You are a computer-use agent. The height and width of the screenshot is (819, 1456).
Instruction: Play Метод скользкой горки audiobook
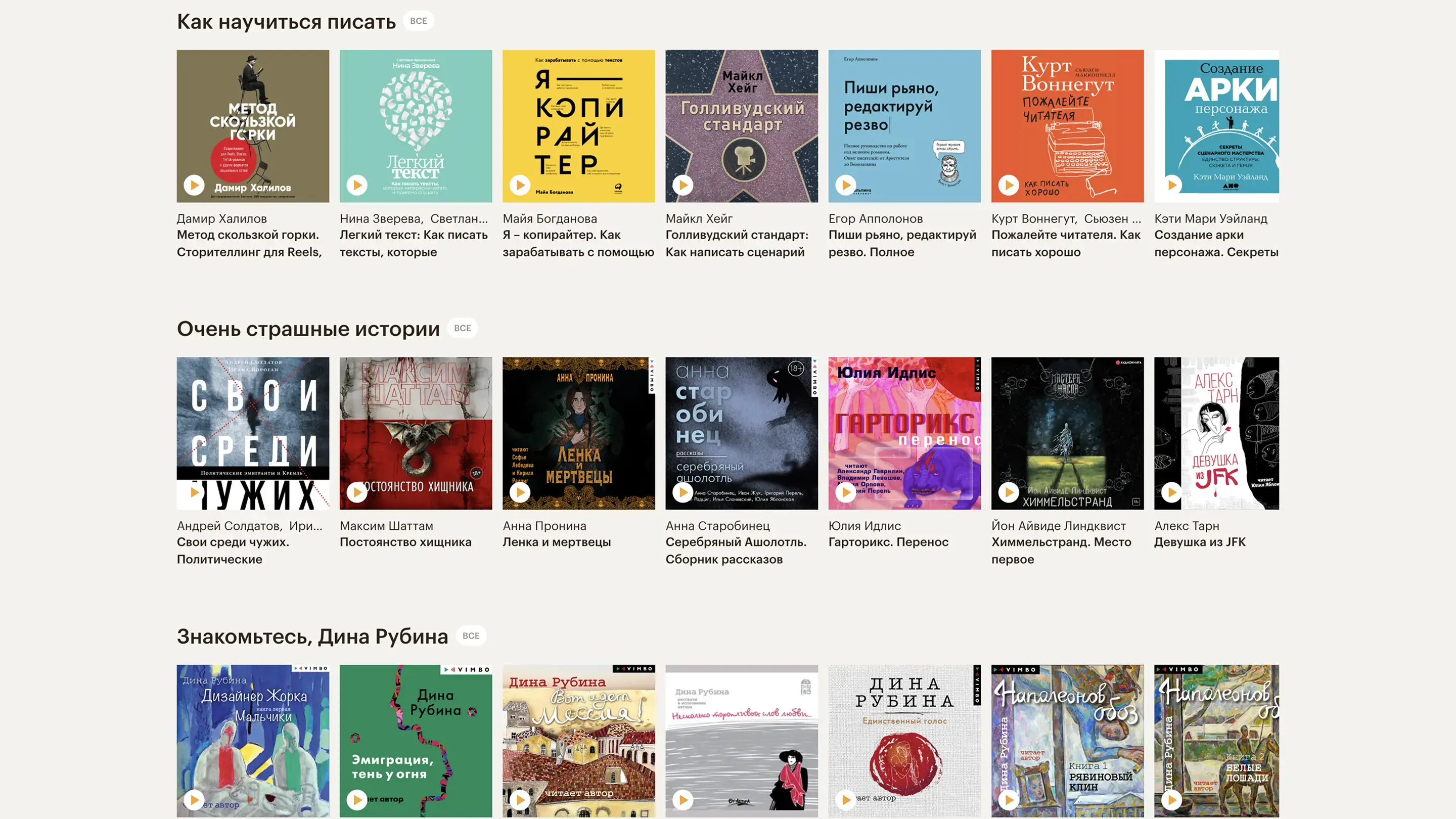point(194,185)
